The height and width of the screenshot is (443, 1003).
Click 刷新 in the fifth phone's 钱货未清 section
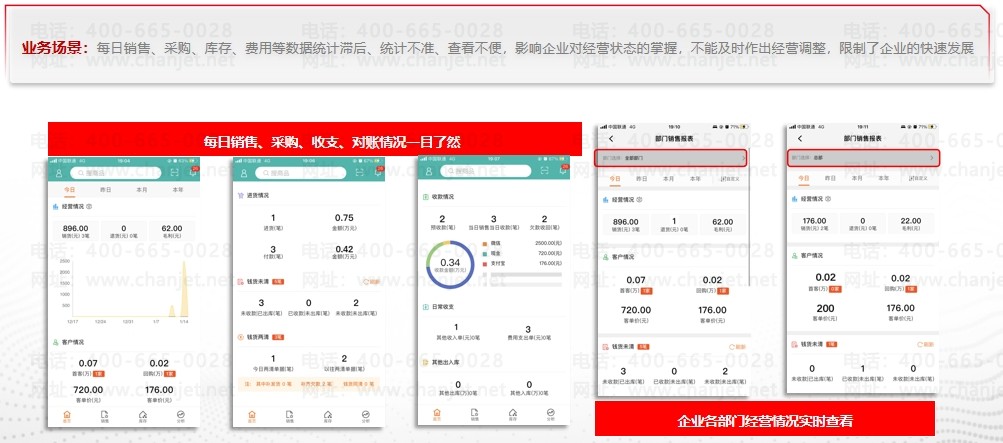coord(925,344)
